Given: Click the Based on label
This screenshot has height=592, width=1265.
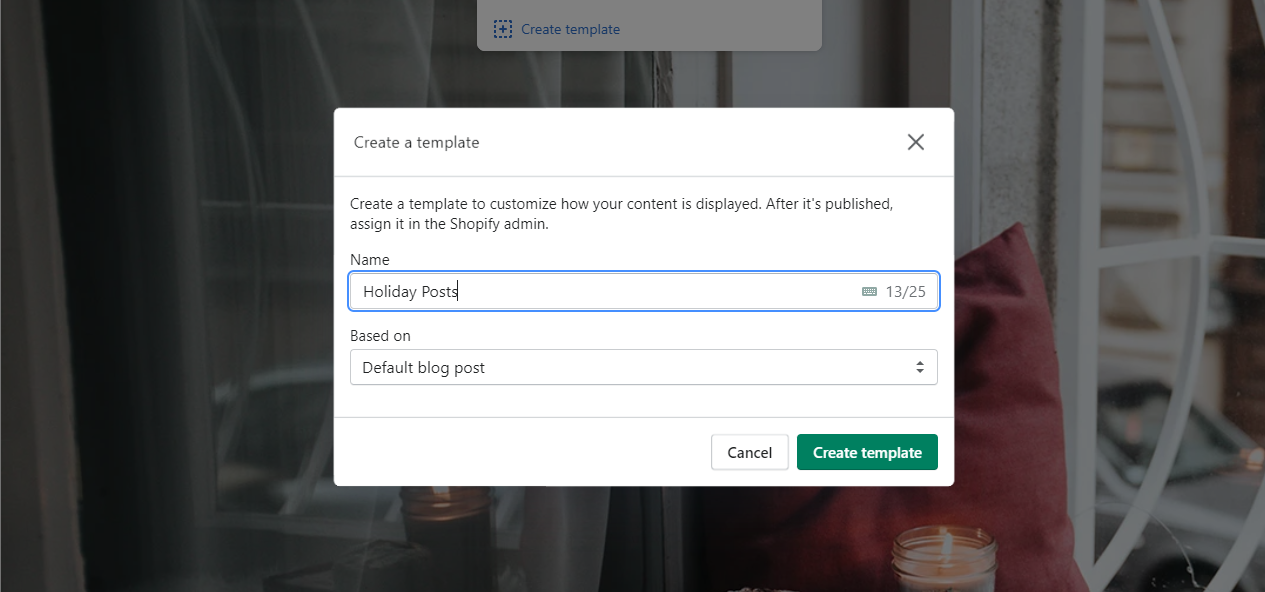Looking at the screenshot, I should 380,335.
